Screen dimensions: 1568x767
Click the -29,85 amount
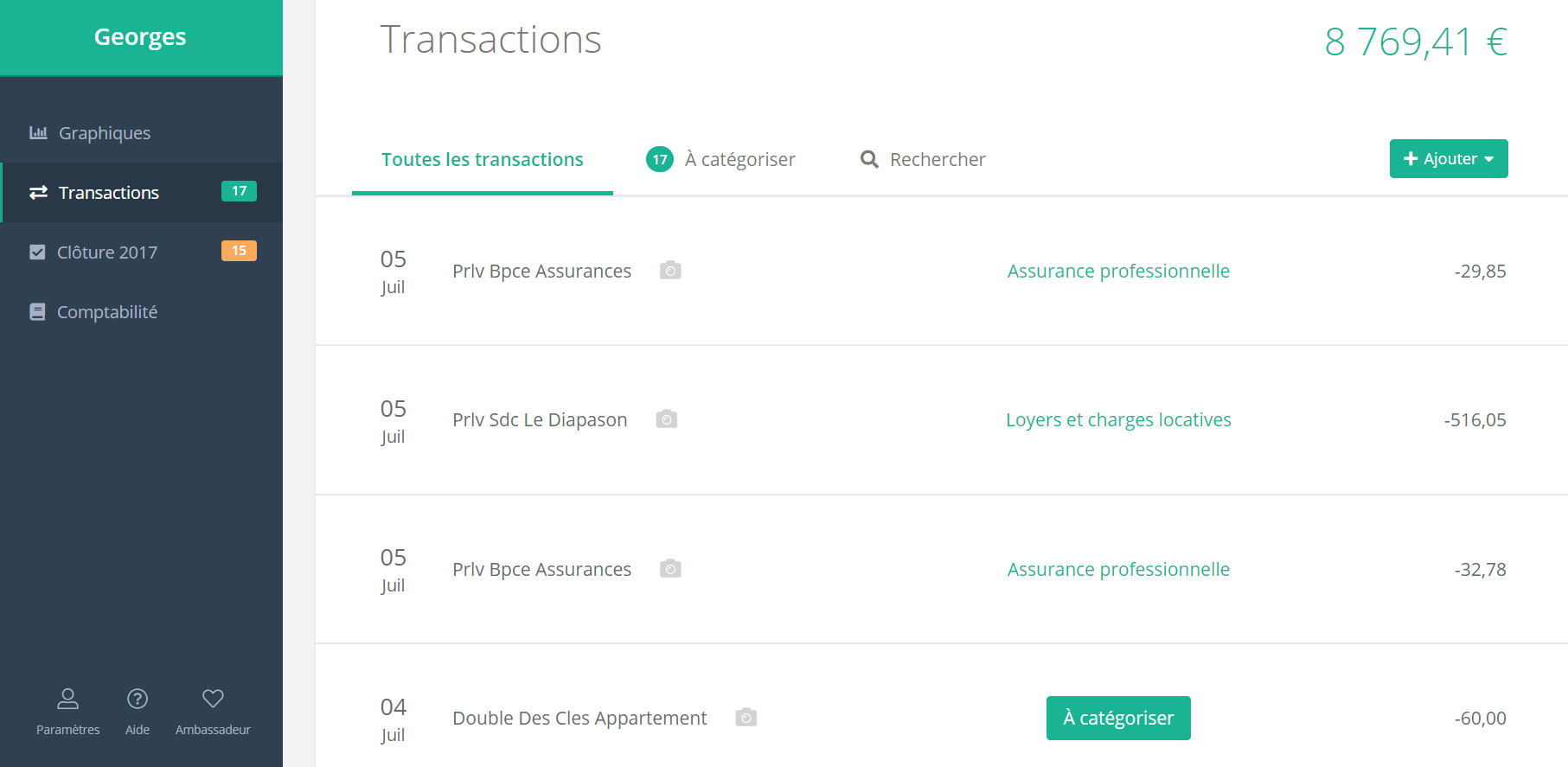tap(1480, 271)
